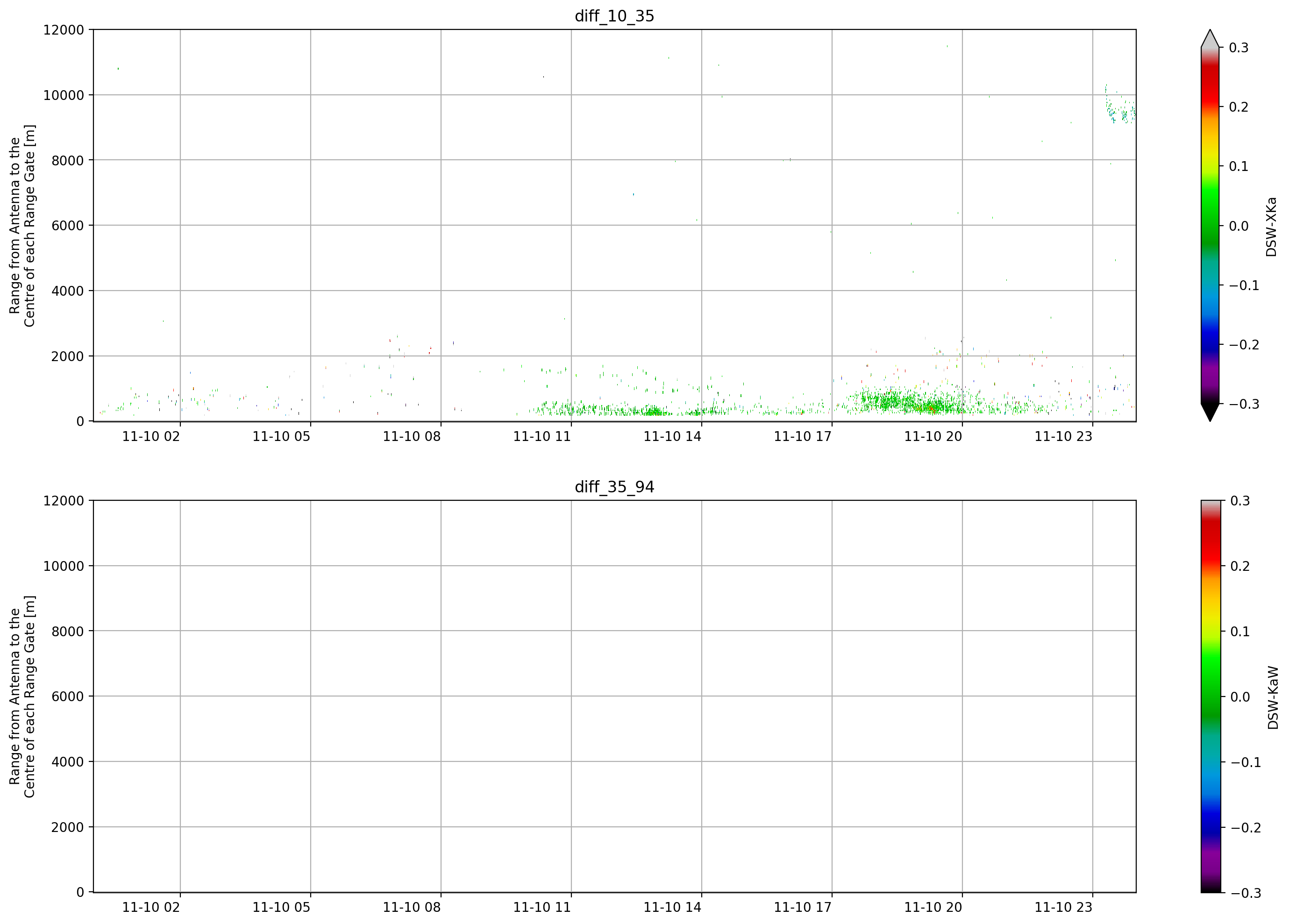Click the −0.1 tick on DSW-XKa colorbar

pos(1244,285)
